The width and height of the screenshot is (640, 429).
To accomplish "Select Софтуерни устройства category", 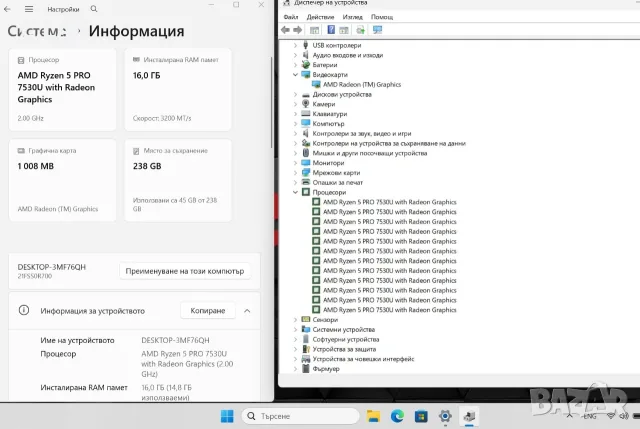I will [x=345, y=339].
